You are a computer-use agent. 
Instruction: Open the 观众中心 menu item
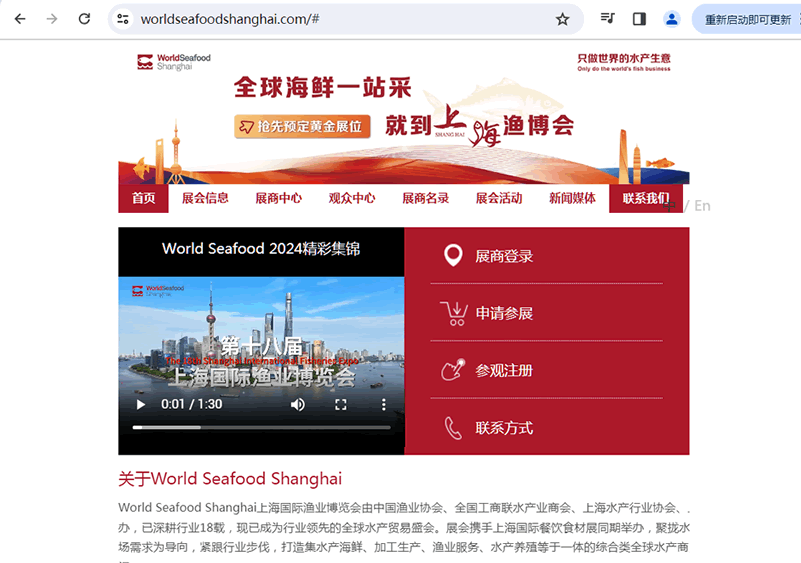[x=352, y=198]
